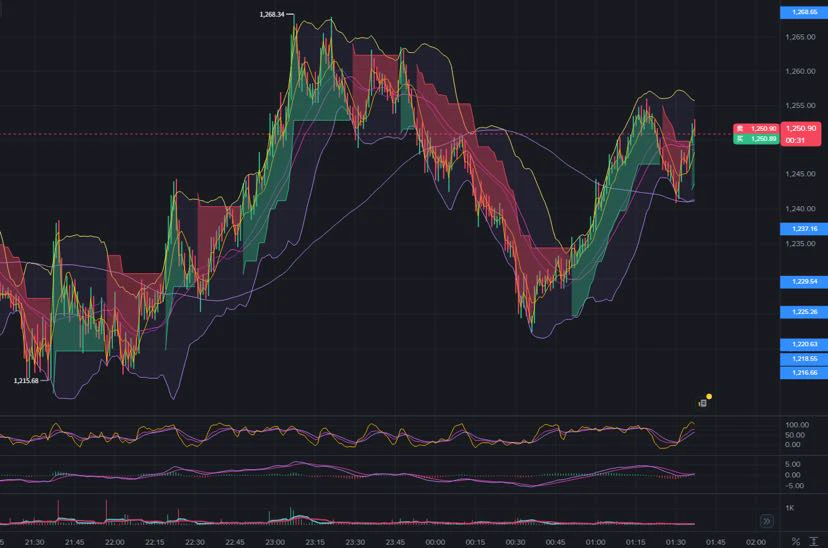Click the 22:30 time axis label
Viewport: 828px width, 548px height.
point(195,542)
